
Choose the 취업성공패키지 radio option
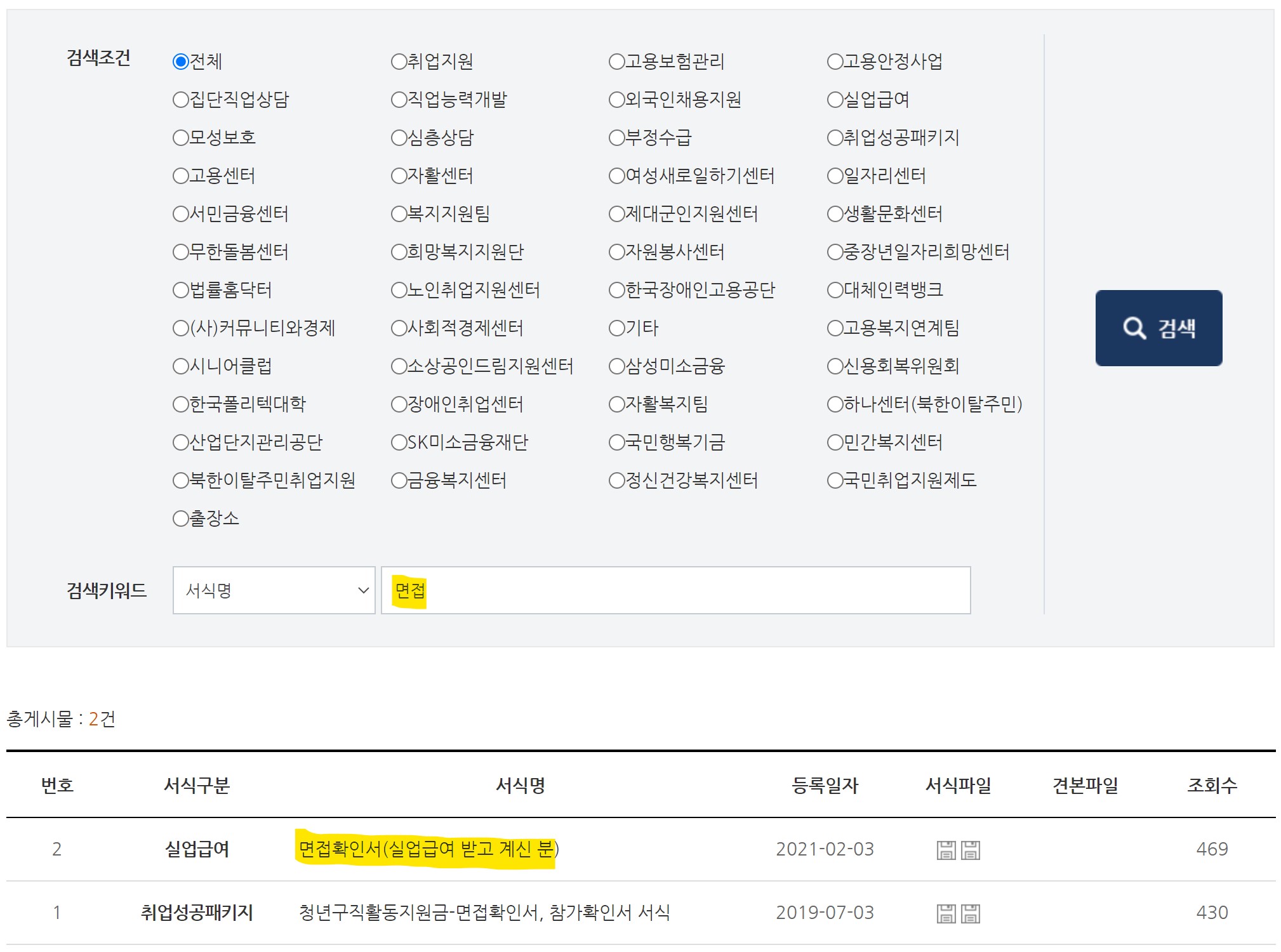coord(835,138)
